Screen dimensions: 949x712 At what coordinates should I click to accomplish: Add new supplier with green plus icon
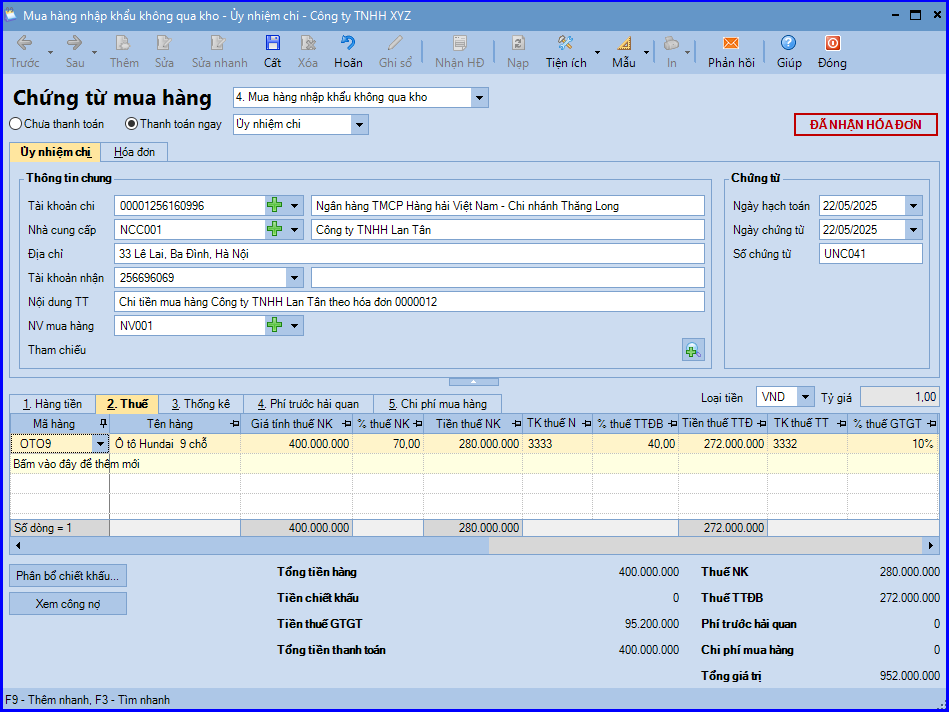point(275,229)
